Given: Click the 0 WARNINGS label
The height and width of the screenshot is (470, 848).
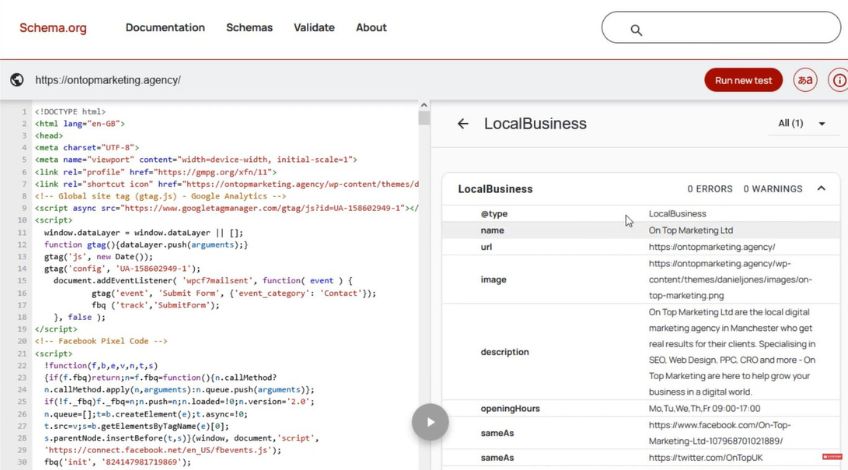Looking at the screenshot, I should click(772, 189).
